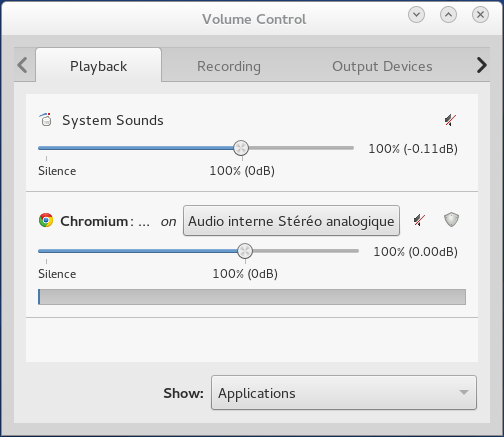Image resolution: width=504 pixels, height=437 pixels.
Task: Toggle the Chromium lock channels shield icon
Action: pyautogui.click(x=451, y=220)
